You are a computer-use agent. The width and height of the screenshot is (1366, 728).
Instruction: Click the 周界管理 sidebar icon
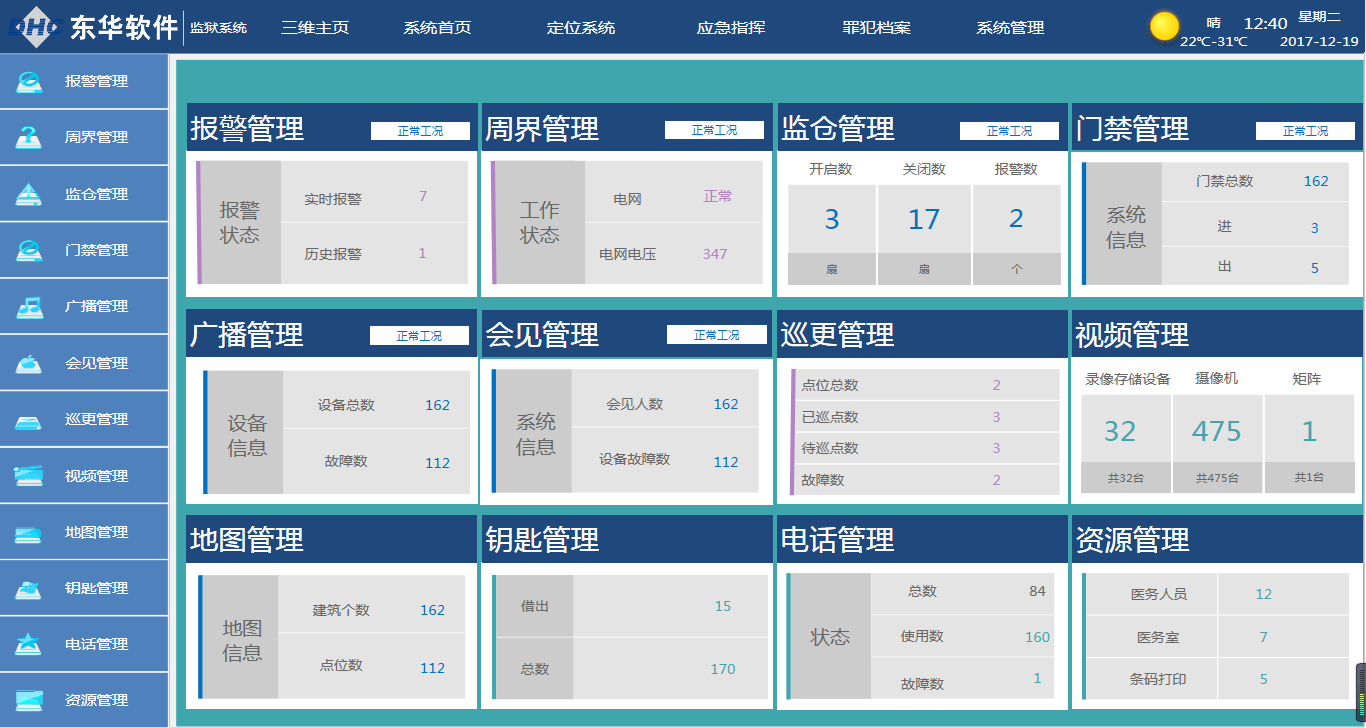pyautogui.click(x=29, y=138)
